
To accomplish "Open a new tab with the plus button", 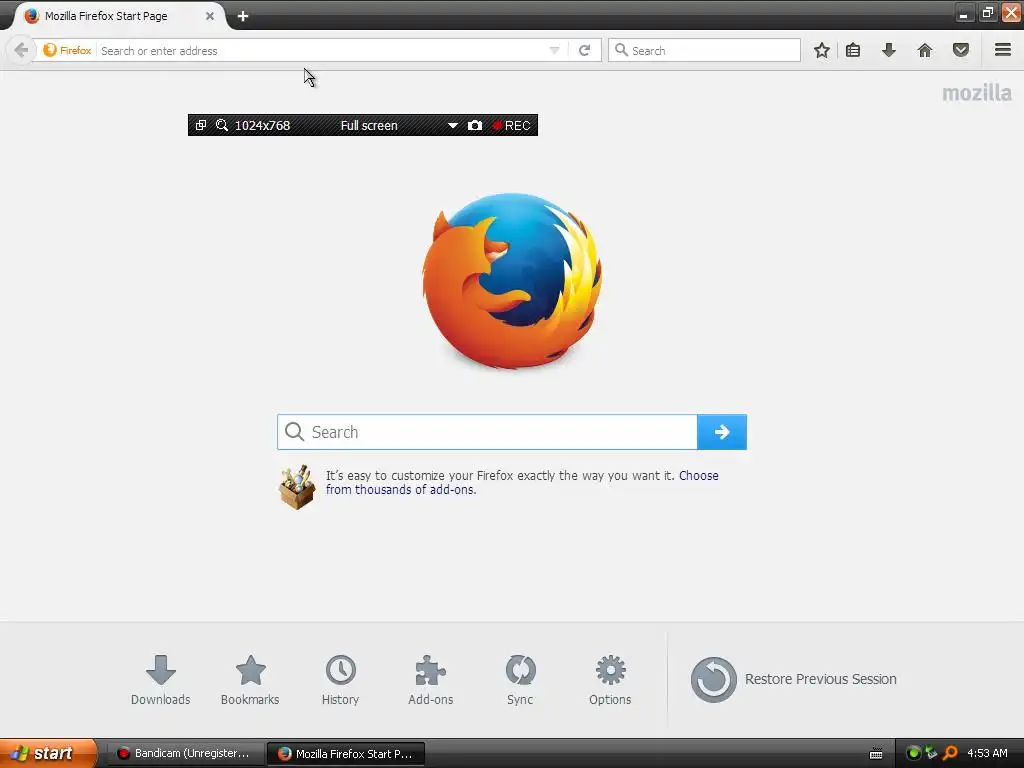I will coord(243,16).
